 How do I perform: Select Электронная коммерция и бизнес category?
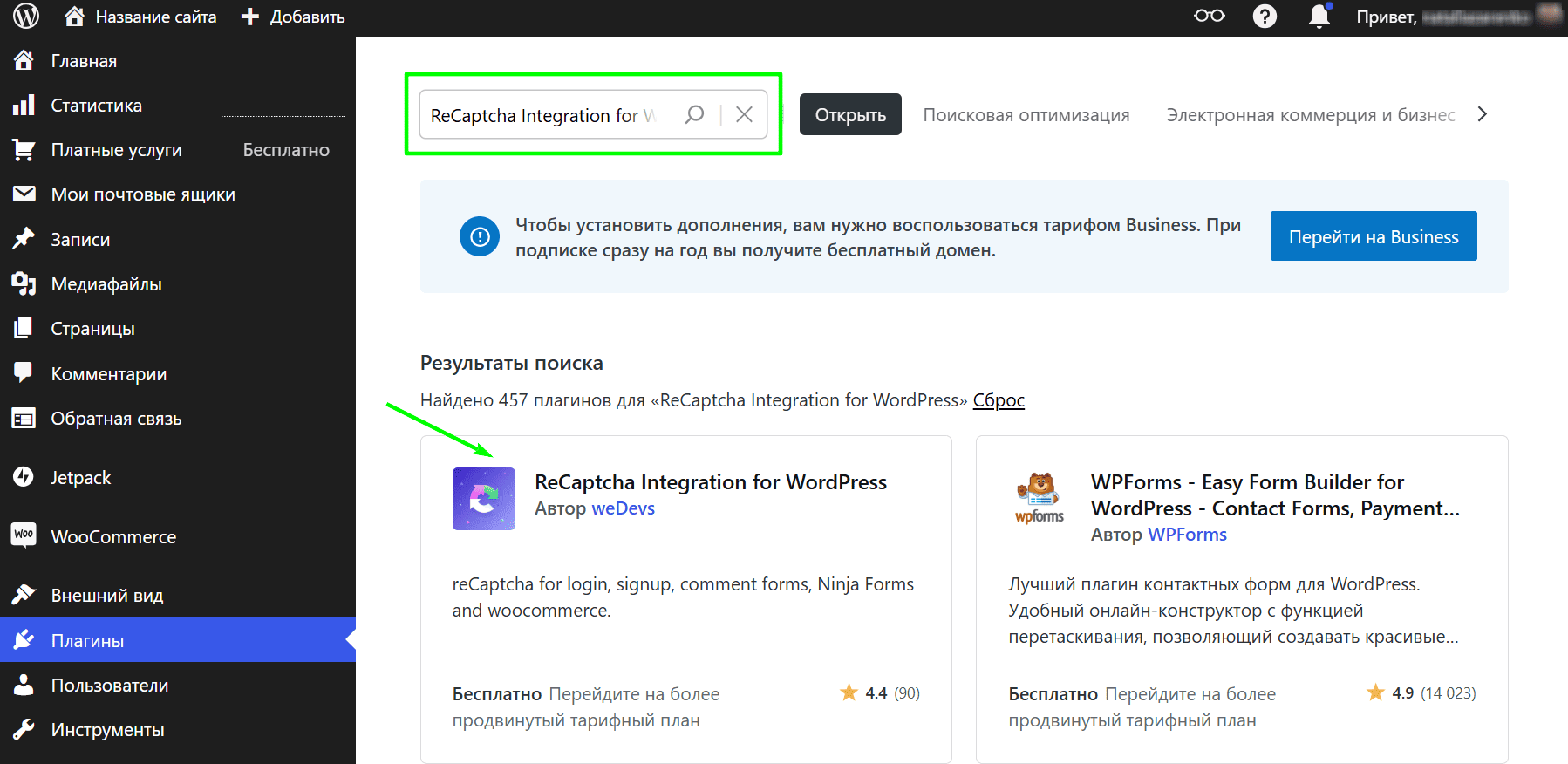point(1311,115)
